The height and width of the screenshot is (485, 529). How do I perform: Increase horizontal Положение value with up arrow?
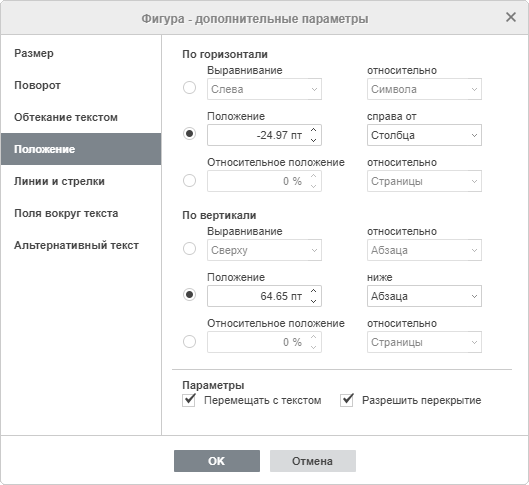point(313,130)
